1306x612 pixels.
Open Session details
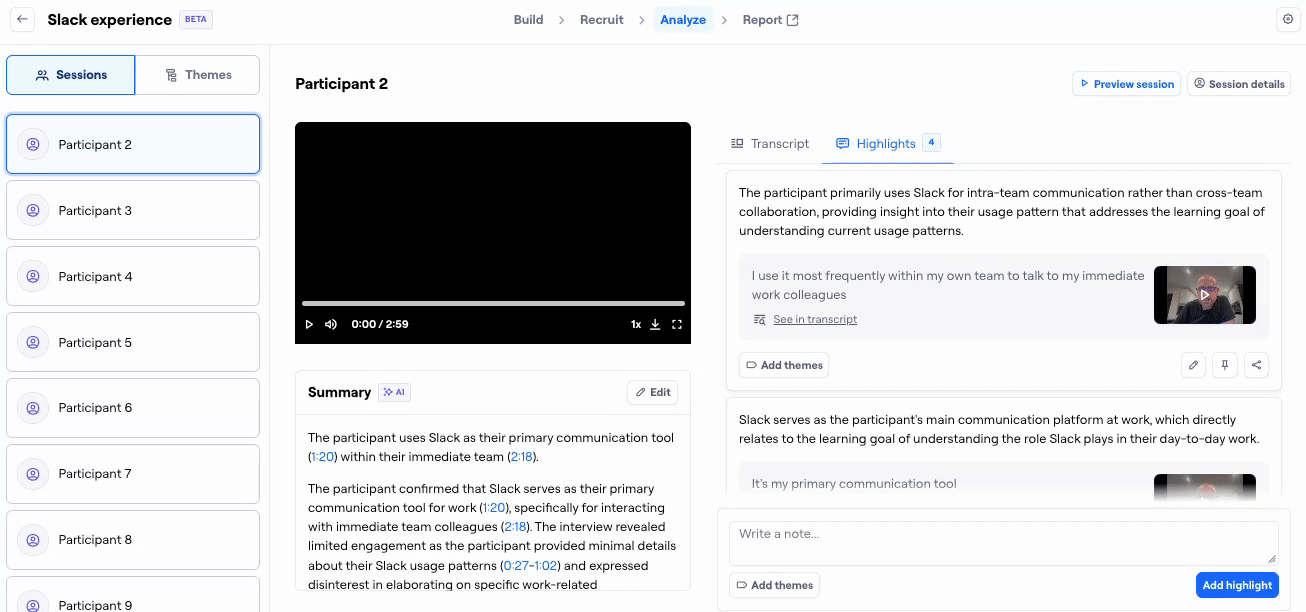[x=1239, y=84]
